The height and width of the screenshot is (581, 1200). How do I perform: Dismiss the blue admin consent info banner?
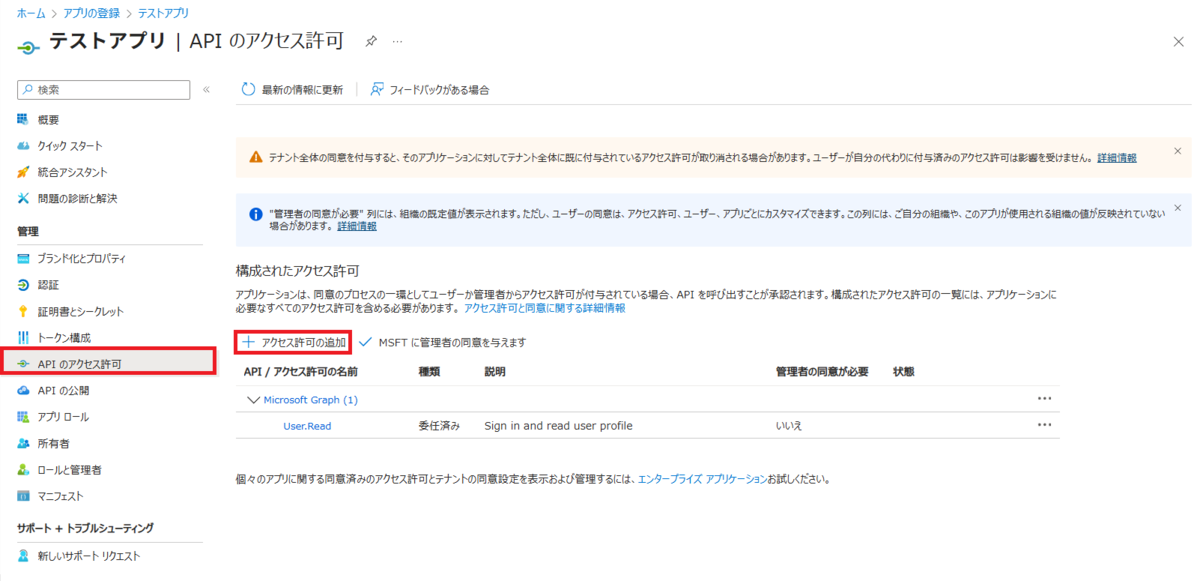1176,208
